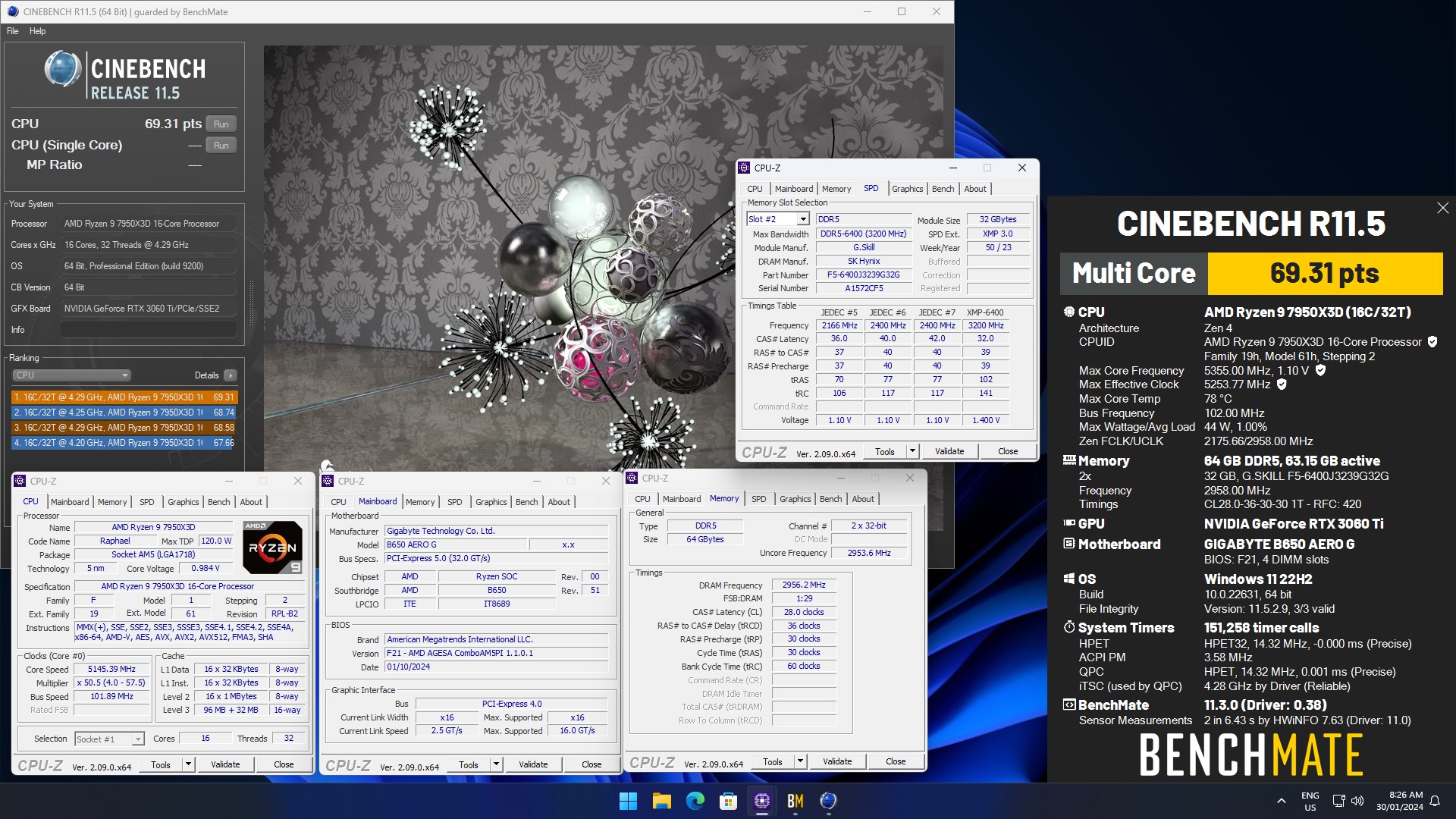Click the AMD Ryzen 9 logo in CPU-Z

[273, 547]
